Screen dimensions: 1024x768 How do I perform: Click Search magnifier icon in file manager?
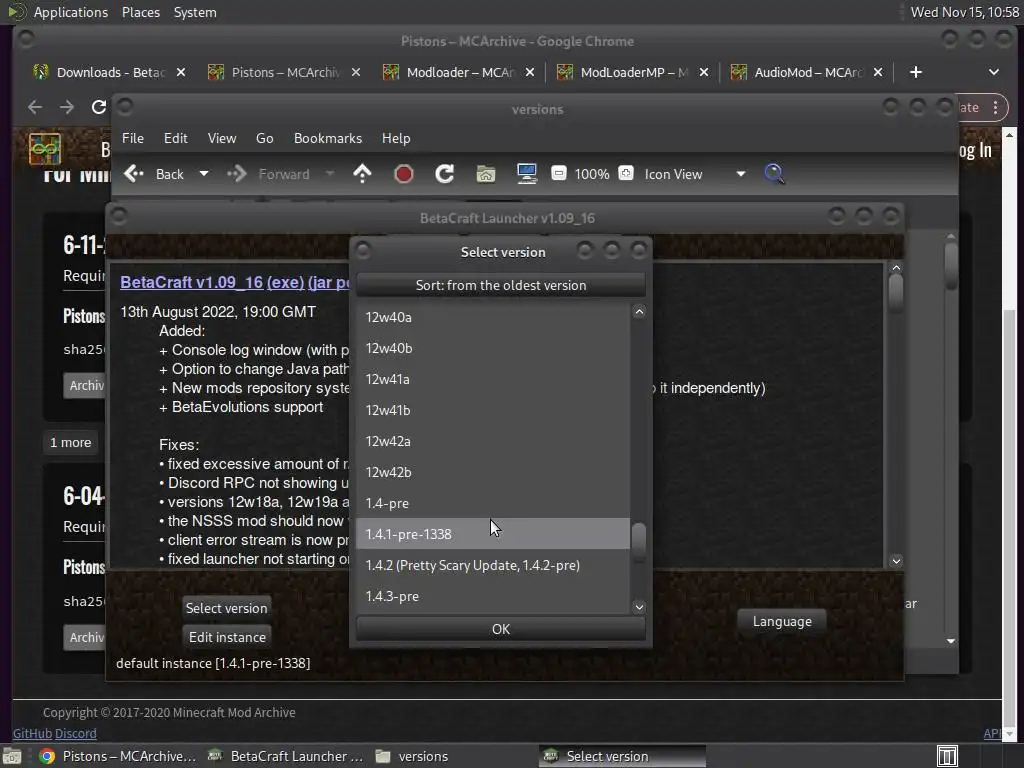(774, 174)
